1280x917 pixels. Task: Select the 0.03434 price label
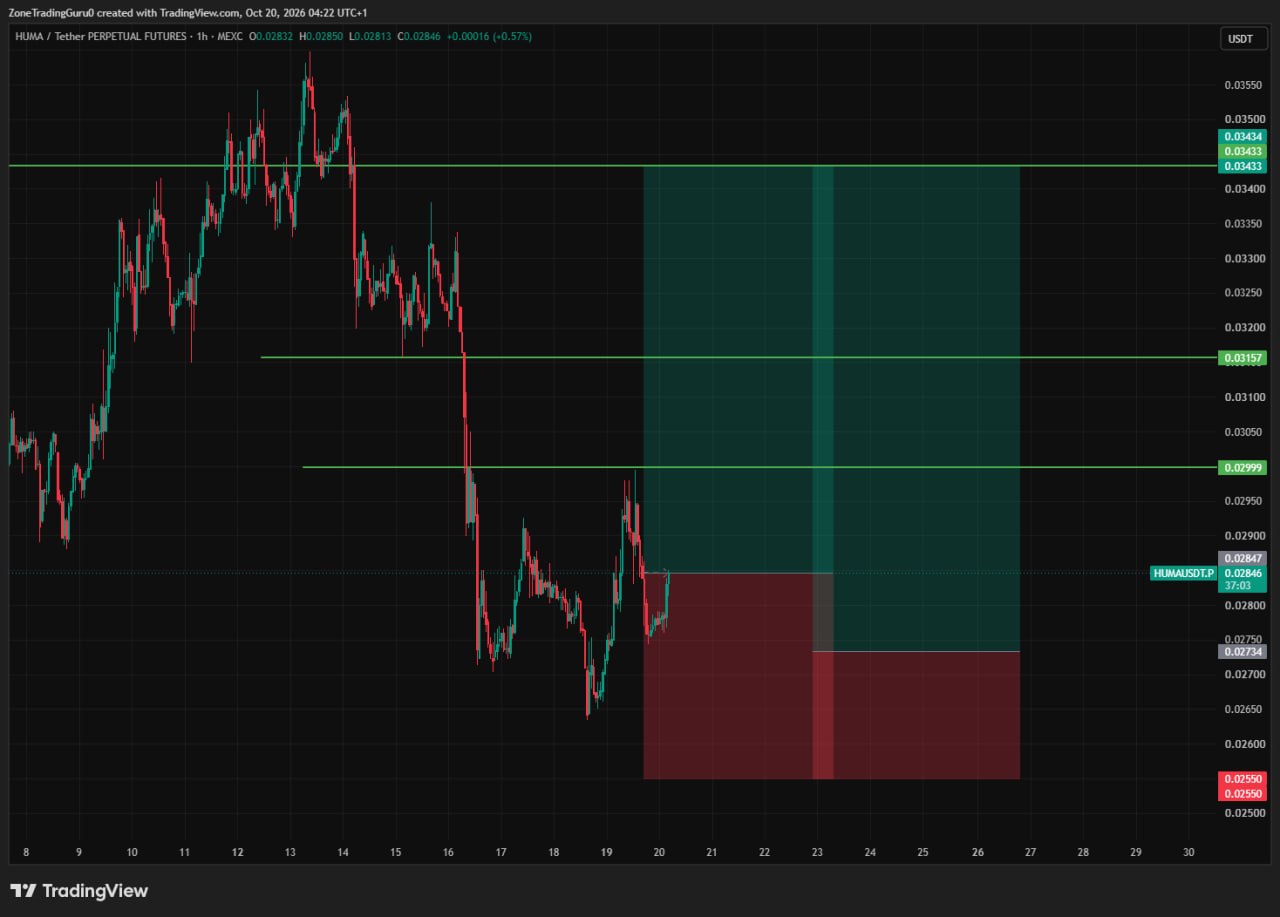point(1243,136)
